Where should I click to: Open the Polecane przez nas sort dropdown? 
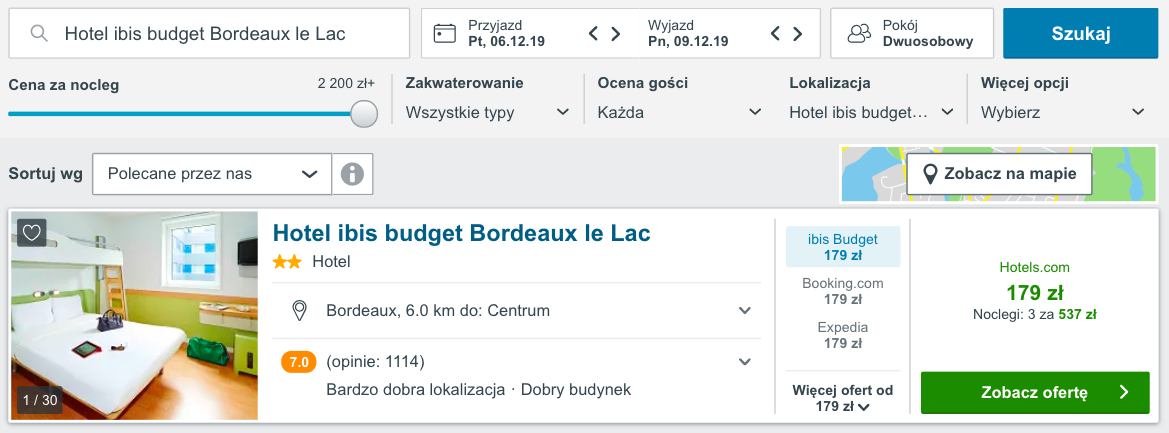click(x=211, y=174)
